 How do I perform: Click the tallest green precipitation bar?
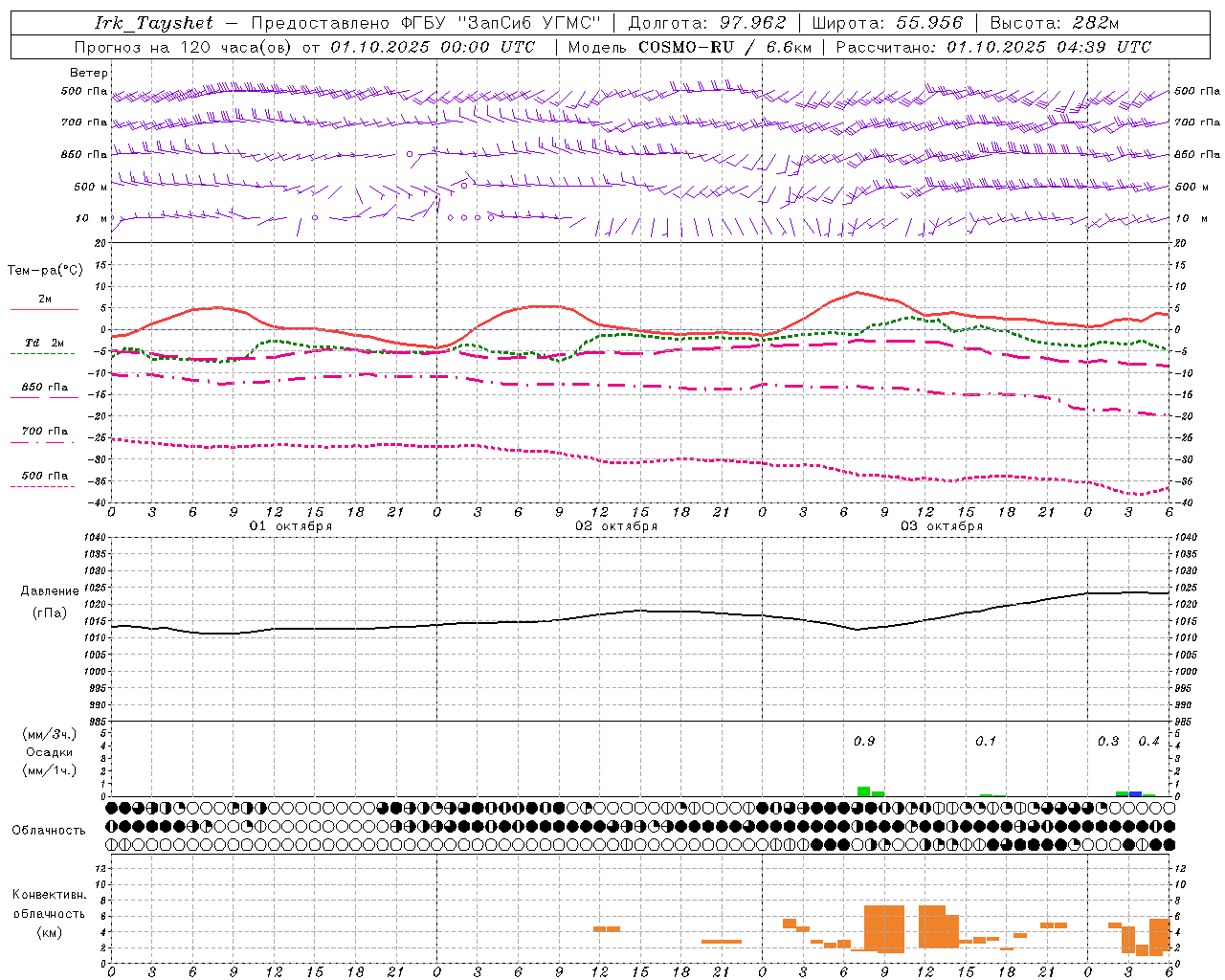tap(863, 791)
